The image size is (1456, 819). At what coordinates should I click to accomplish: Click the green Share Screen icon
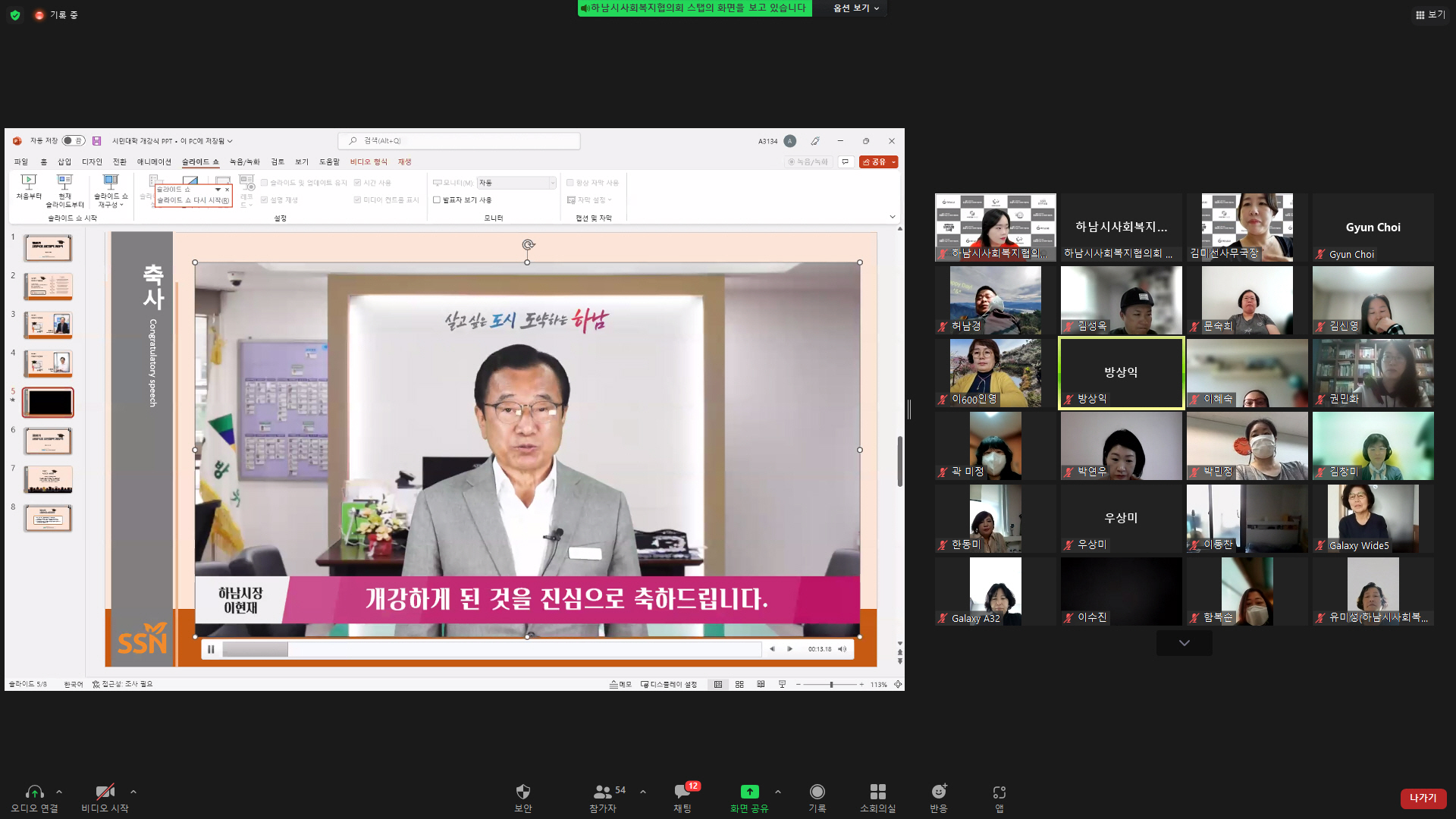pyautogui.click(x=749, y=792)
